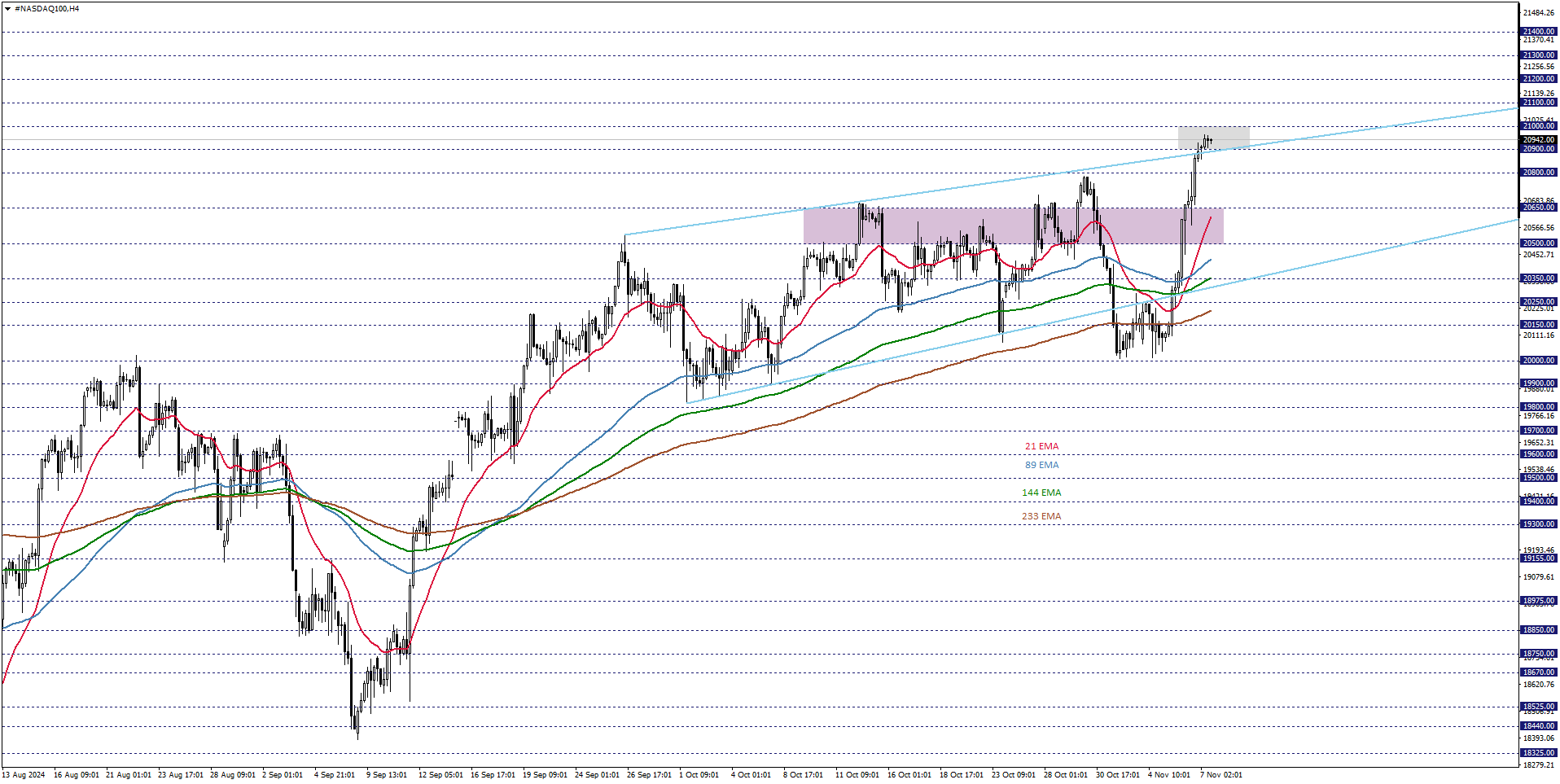Screen dimensions: 1560x784
Task: Click the 19500.00 level price label
Action: (x=1539, y=478)
